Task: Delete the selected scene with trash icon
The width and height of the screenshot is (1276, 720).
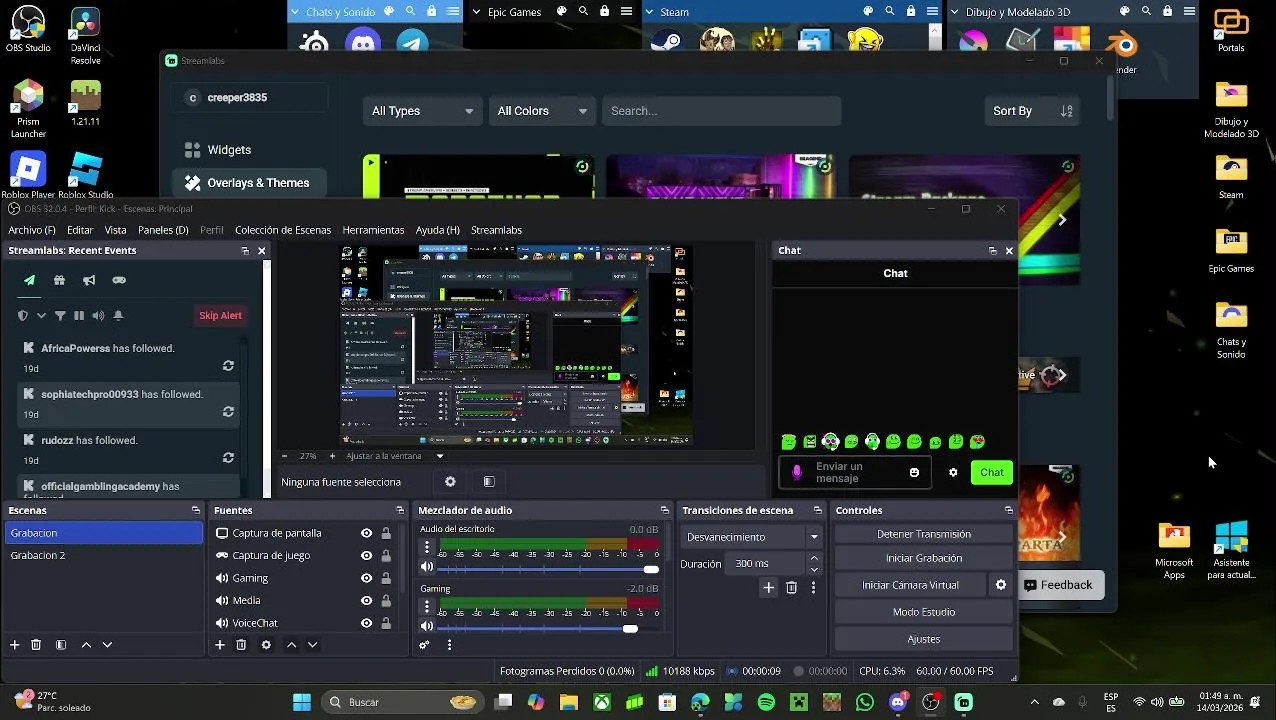Action: 36,645
